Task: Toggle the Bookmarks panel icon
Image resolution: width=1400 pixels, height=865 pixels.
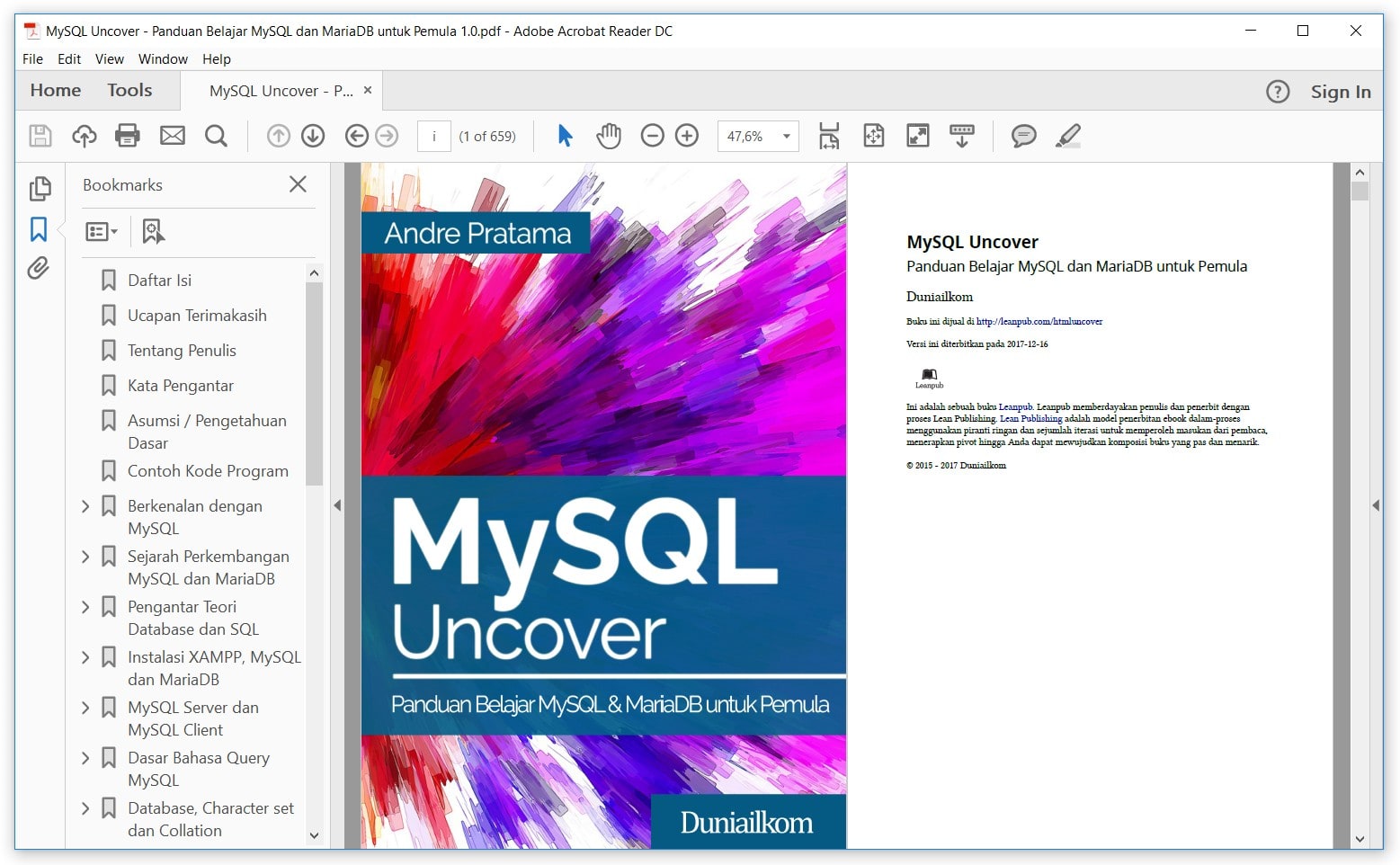Action: point(39,229)
